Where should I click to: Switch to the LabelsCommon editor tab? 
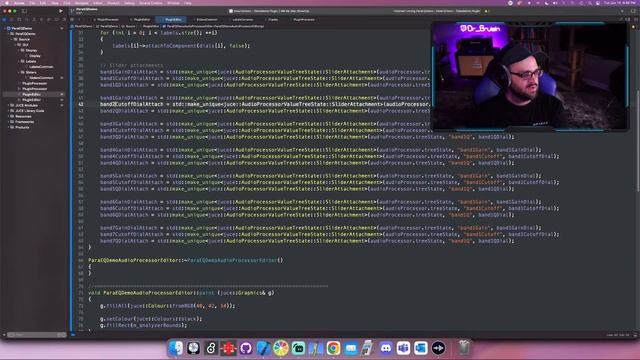click(x=242, y=20)
